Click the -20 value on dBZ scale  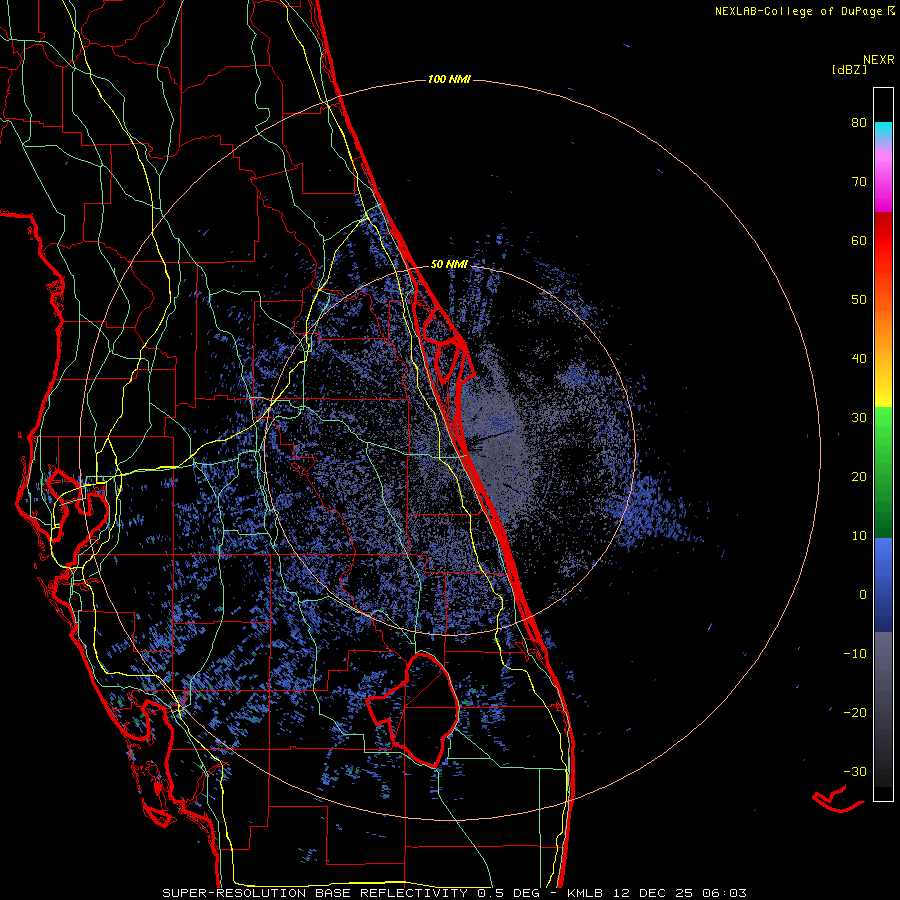click(855, 712)
